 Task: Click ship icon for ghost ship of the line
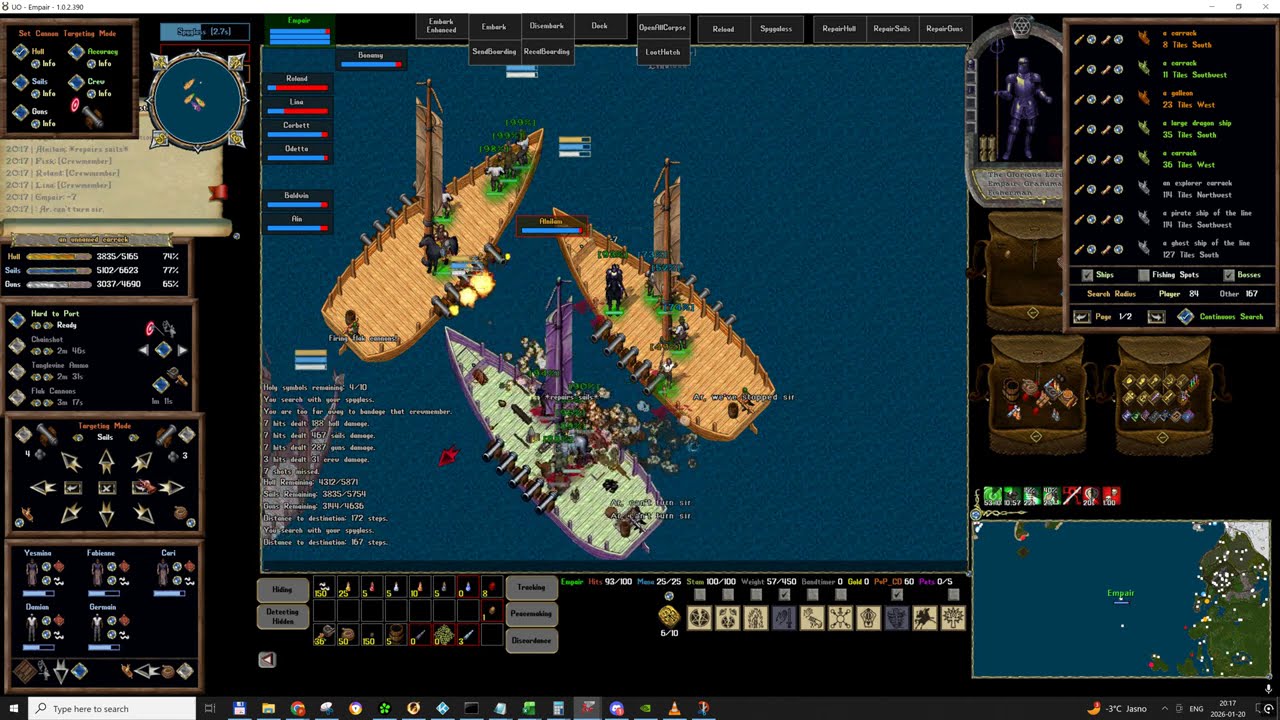coord(1144,249)
